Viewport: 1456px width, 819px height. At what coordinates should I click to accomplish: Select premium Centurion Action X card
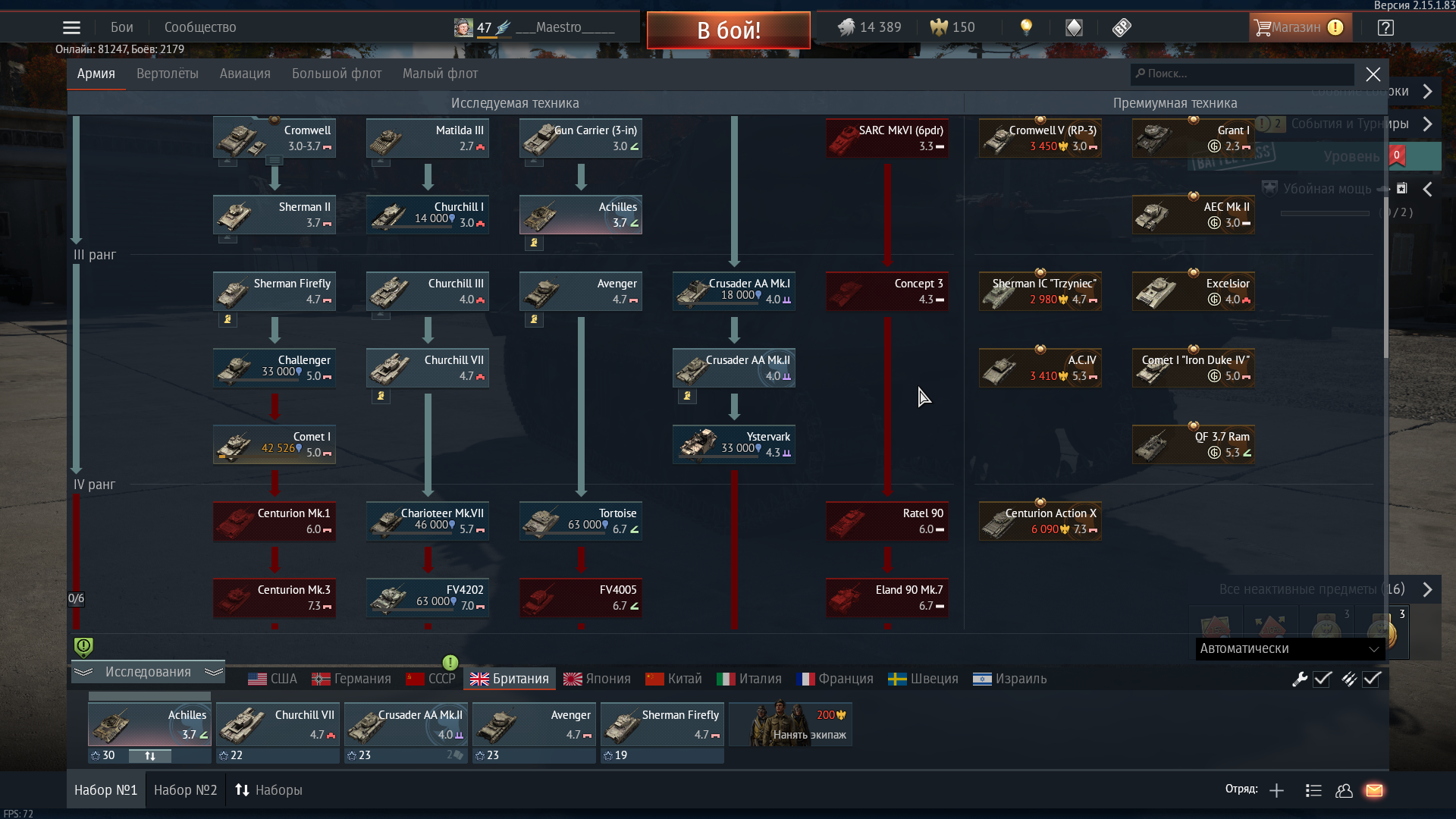pyautogui.click(x=1040, y=521)
